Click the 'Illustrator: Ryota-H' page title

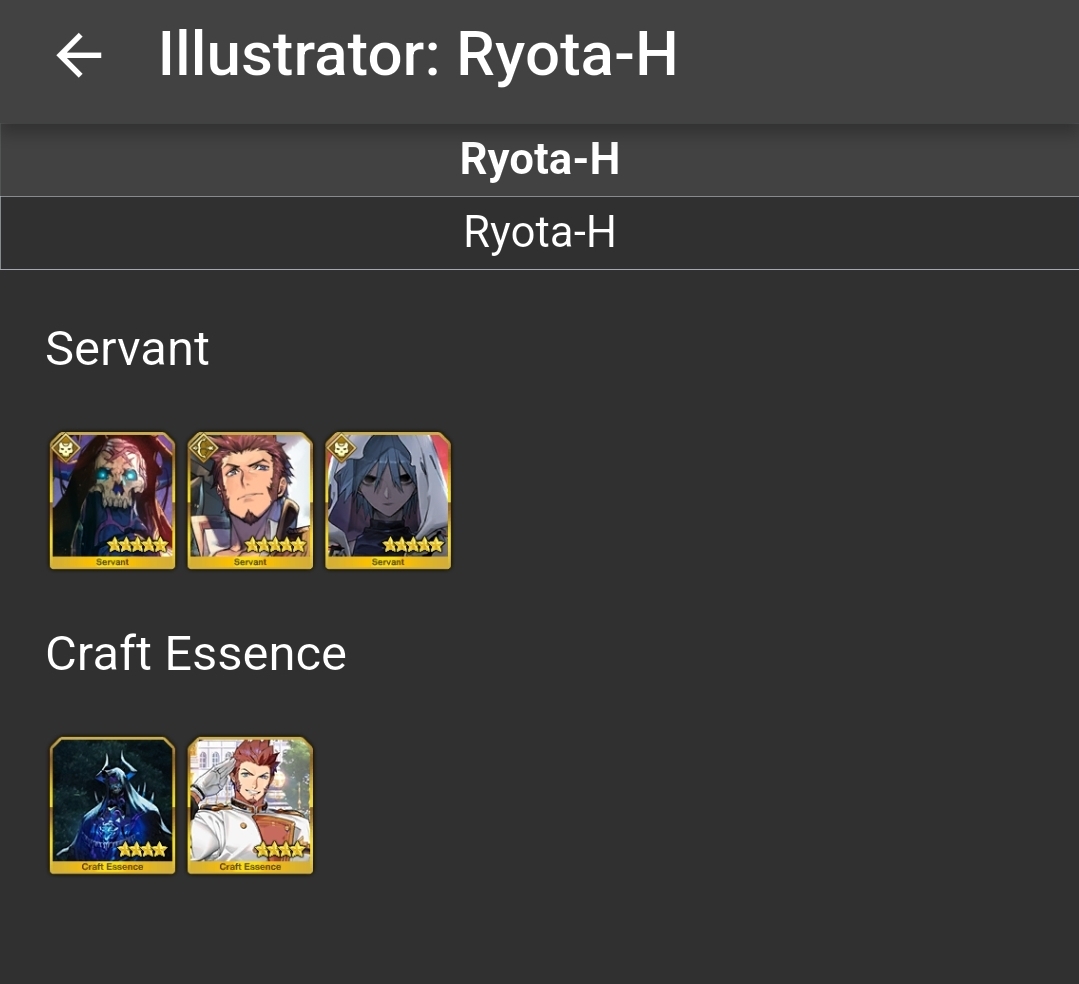(x=418, y=55)
